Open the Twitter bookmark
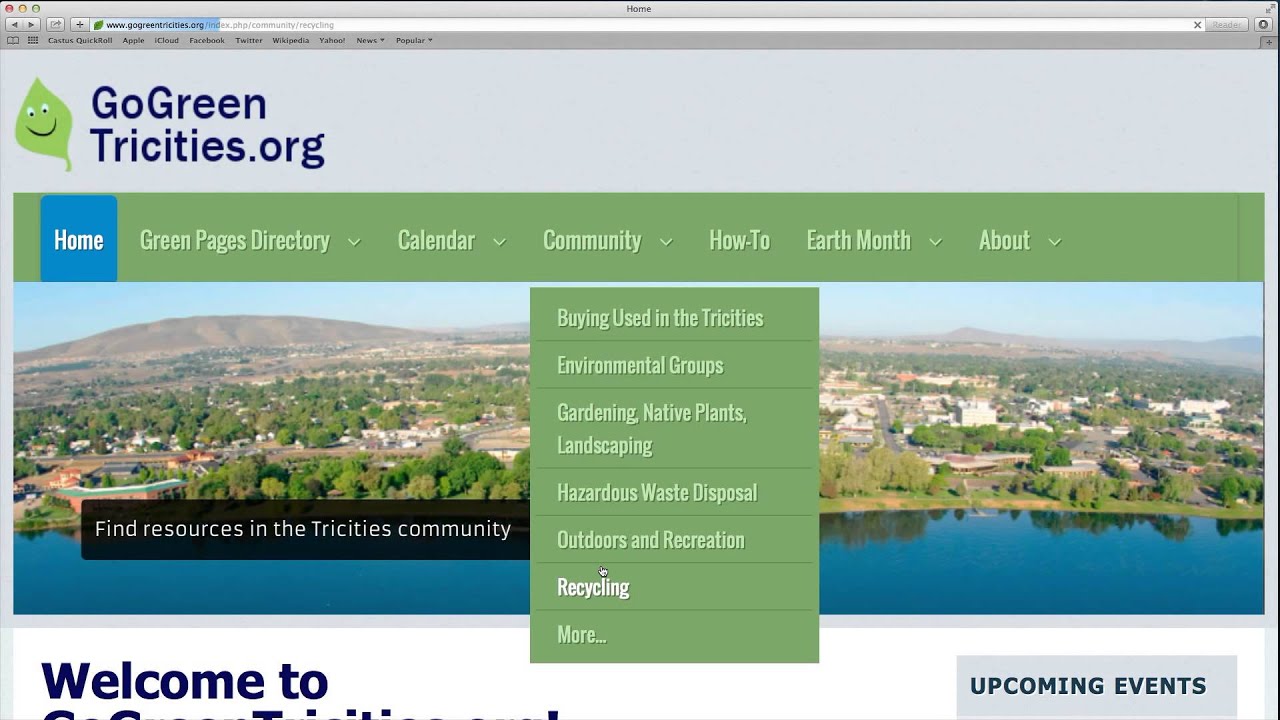Screen dimensions: 1280x720 click(x=249, y=40)
